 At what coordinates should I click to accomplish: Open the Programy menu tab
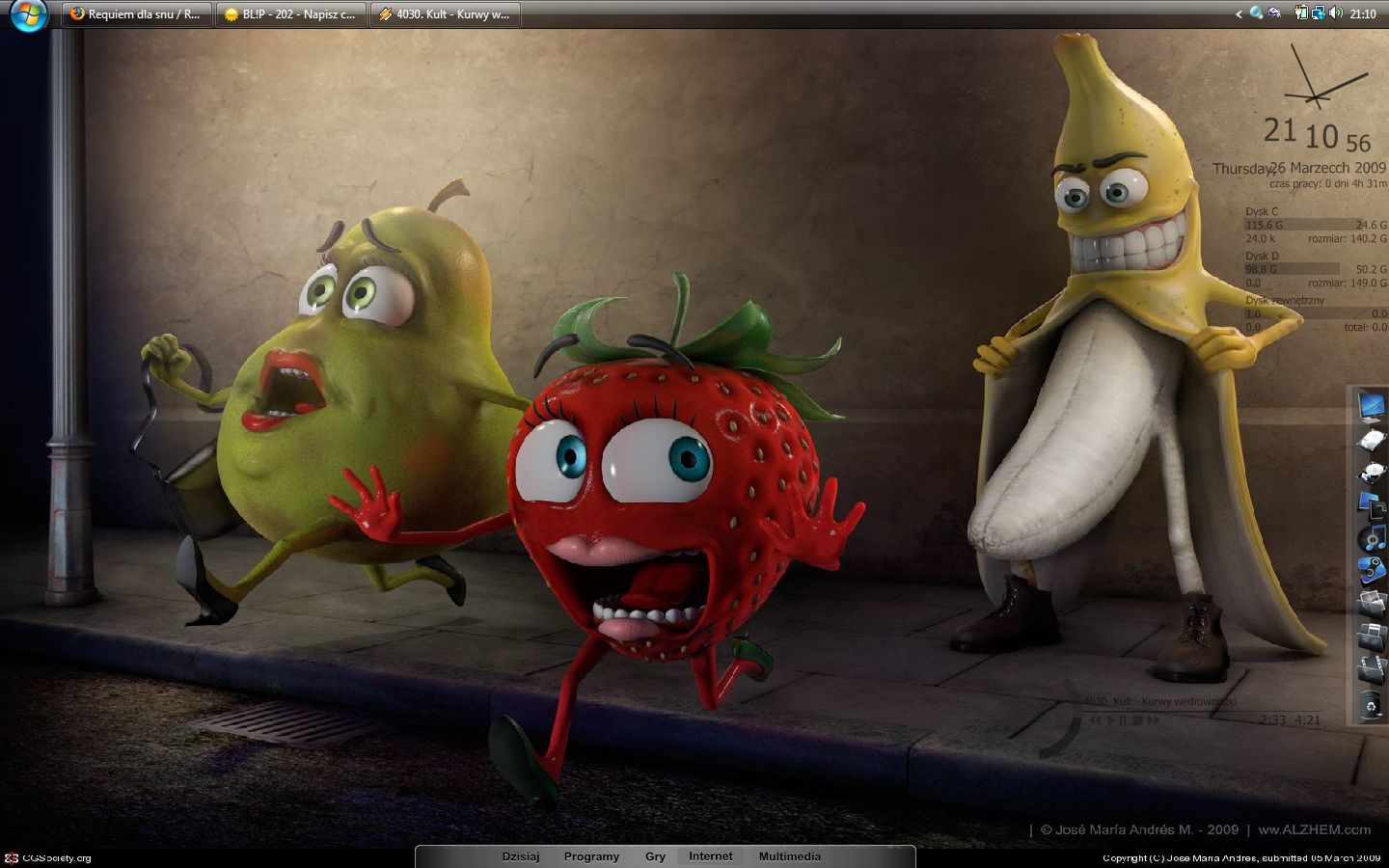pos(591,856)
